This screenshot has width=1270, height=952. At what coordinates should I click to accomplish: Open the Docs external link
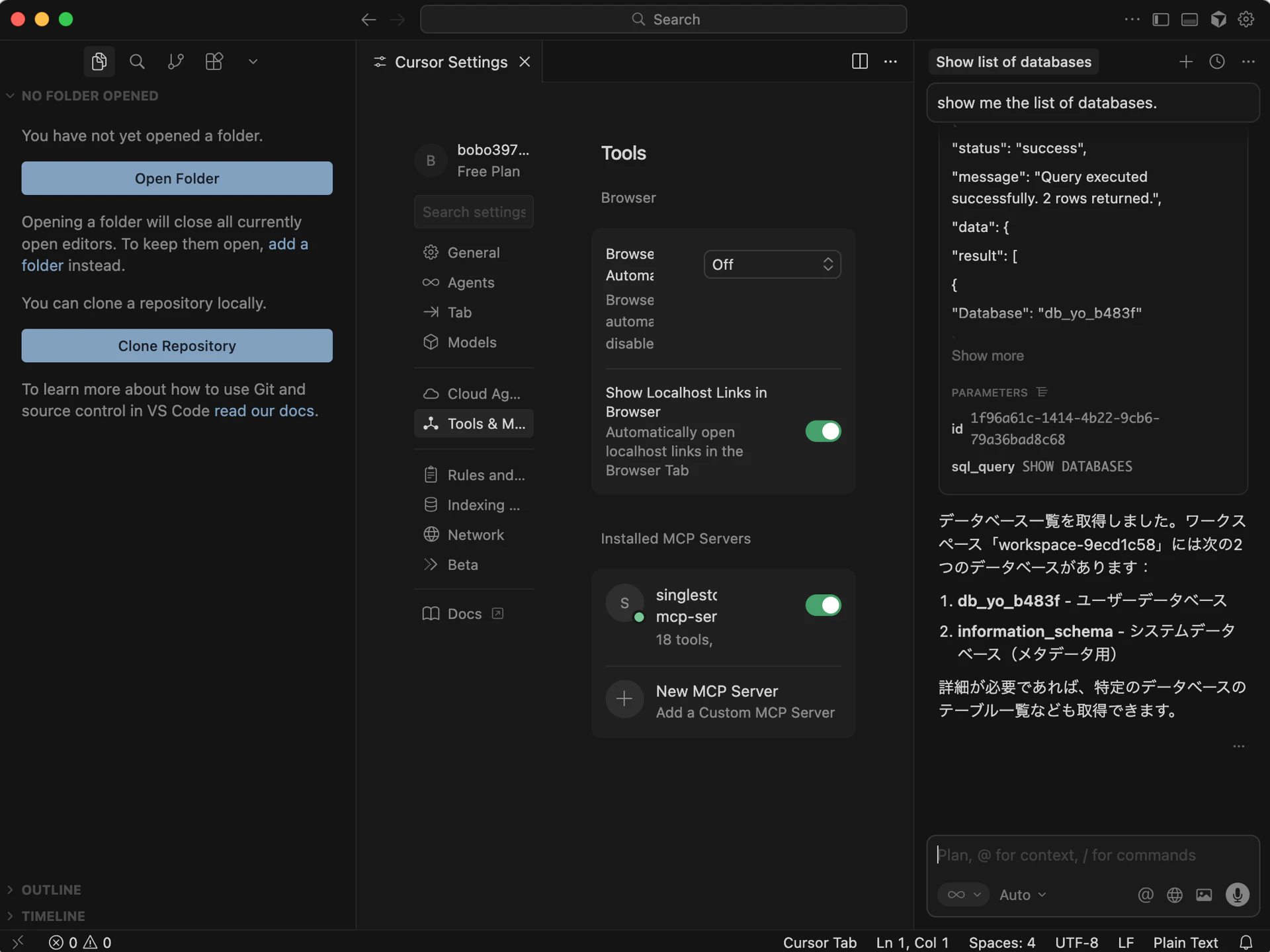pyautogui.click(x=474, y=614)
